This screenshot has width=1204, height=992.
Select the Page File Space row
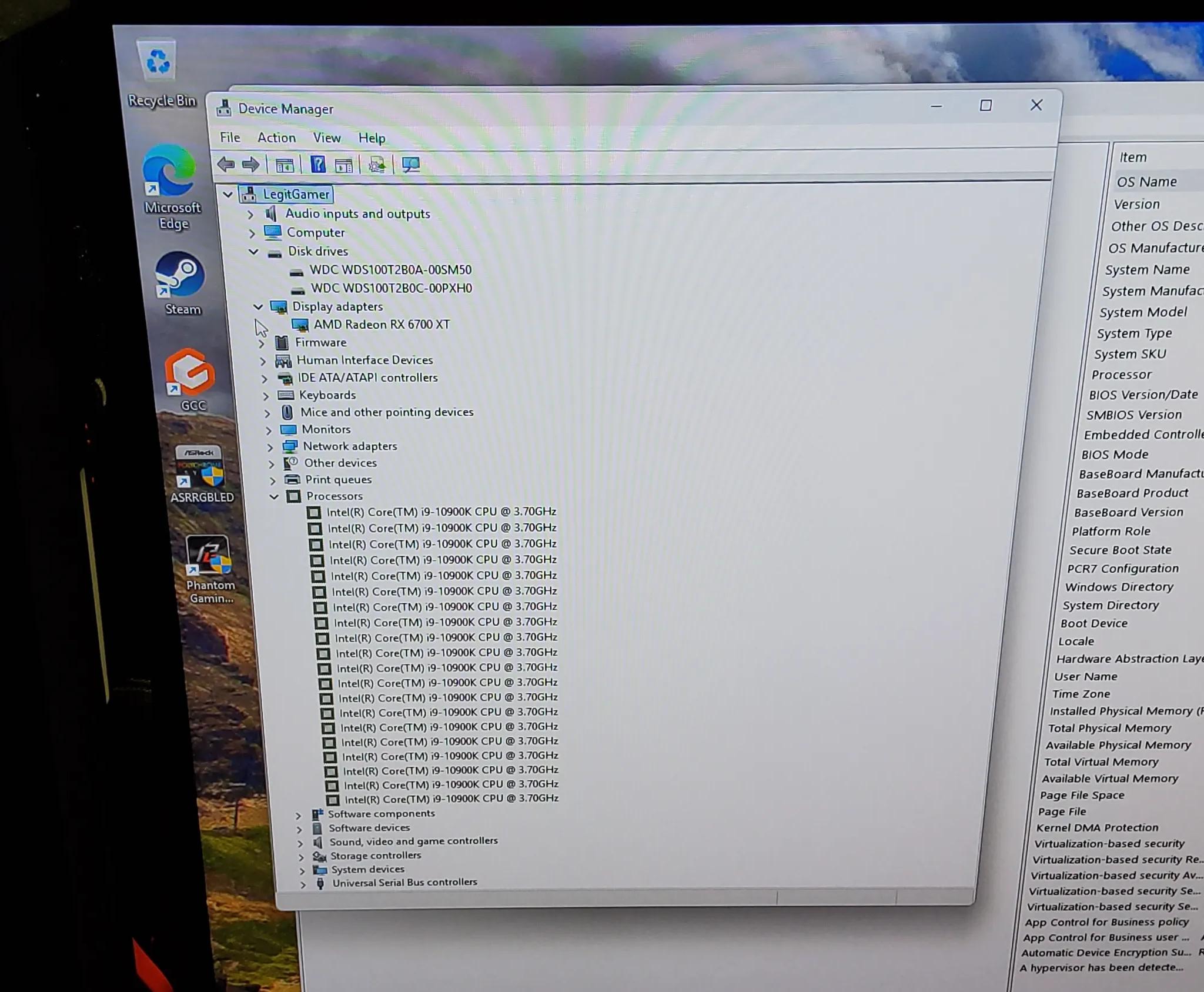1082,795
